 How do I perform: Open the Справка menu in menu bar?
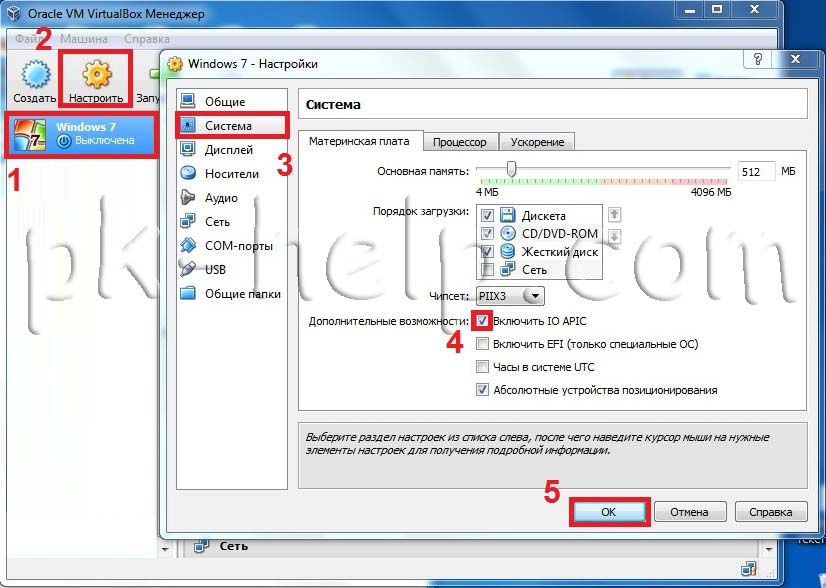pos(146,39)
